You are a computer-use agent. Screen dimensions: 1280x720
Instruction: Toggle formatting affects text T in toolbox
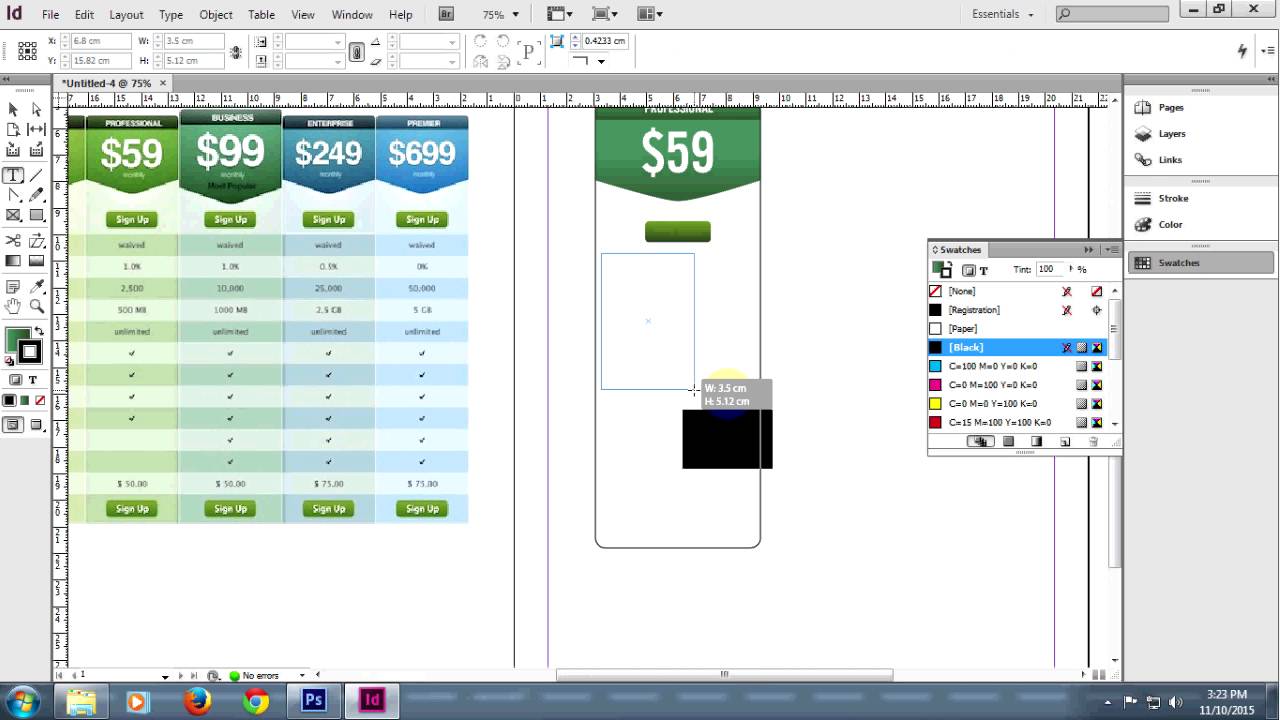tap(33, 380)
